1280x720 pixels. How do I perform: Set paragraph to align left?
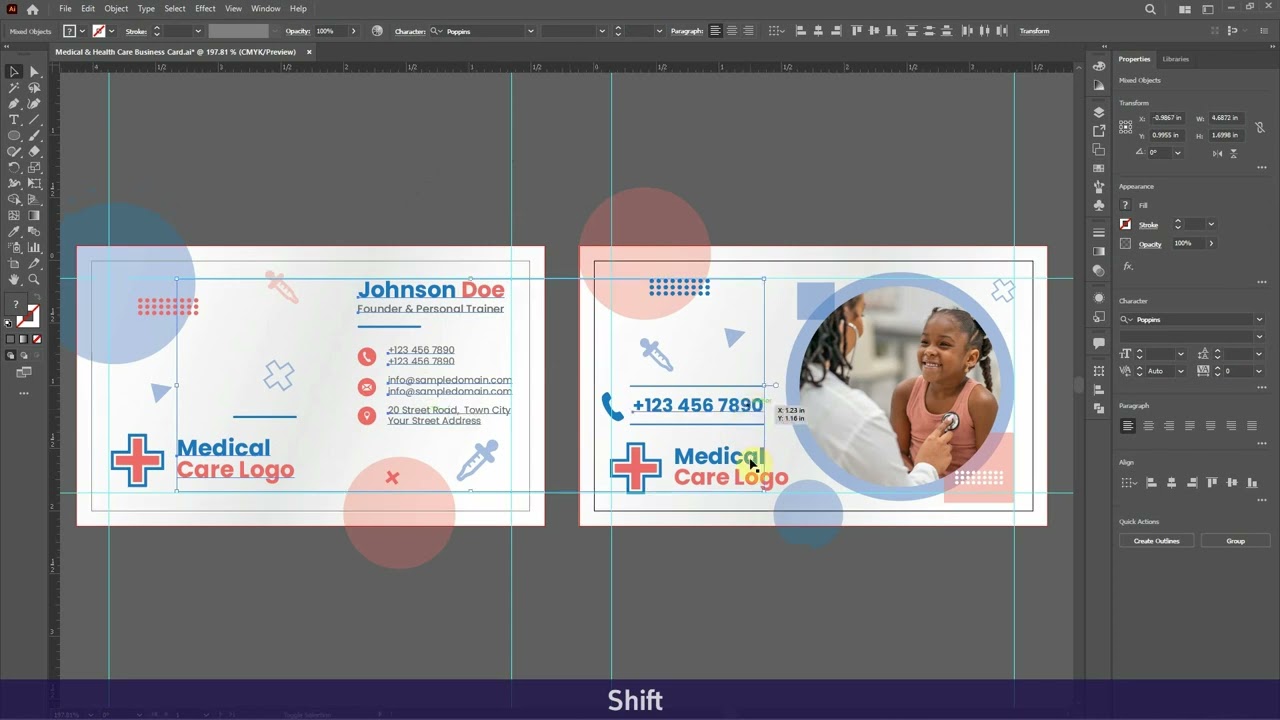(1128, 426)
